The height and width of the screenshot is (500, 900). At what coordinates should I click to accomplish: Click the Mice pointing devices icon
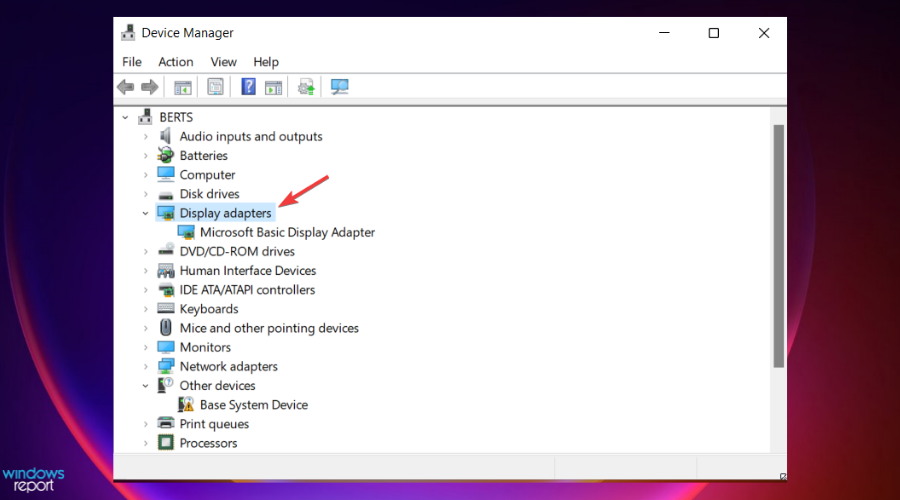tap(166, 327)
